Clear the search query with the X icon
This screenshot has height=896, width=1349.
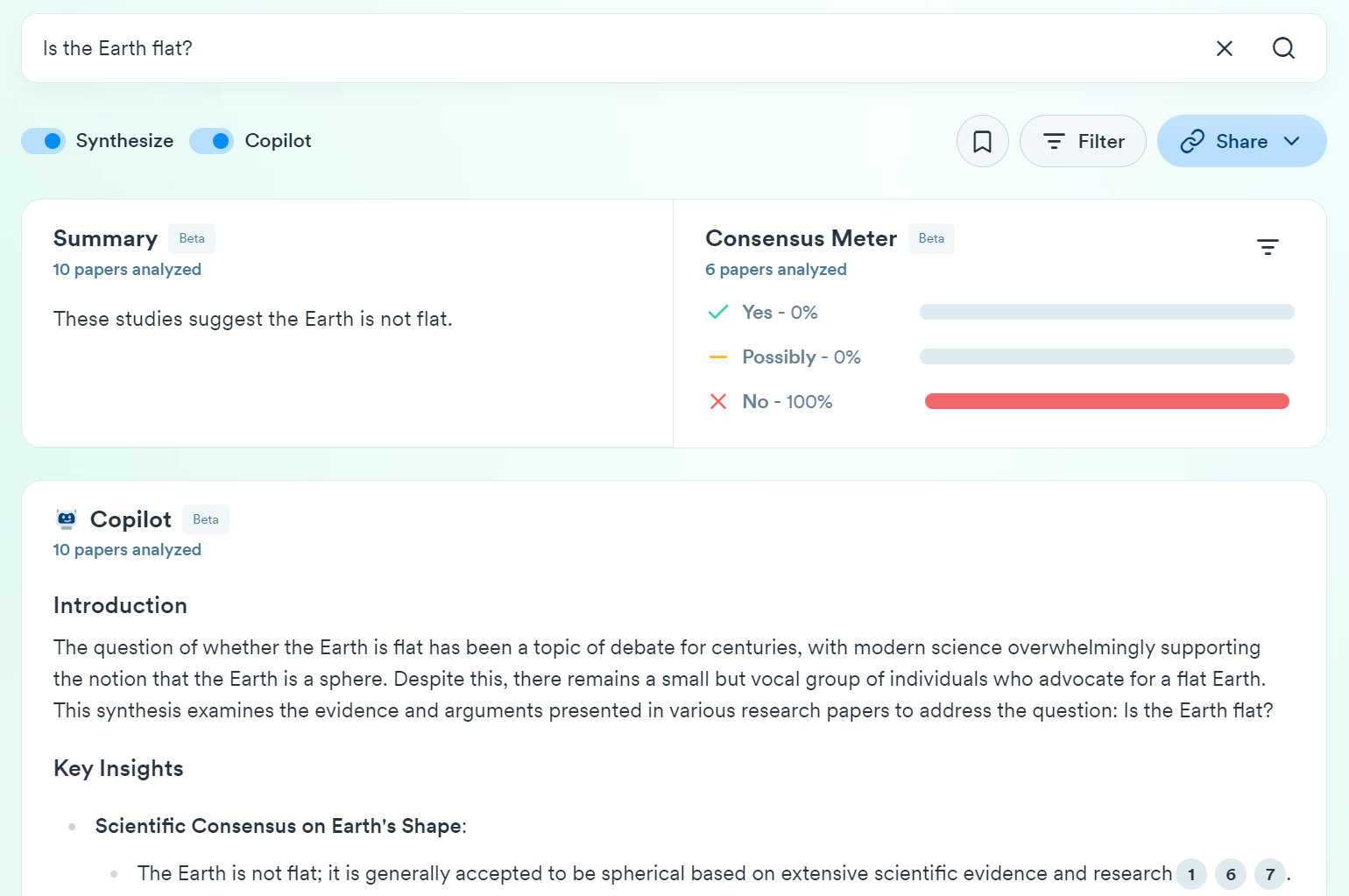coord(1224,48)
